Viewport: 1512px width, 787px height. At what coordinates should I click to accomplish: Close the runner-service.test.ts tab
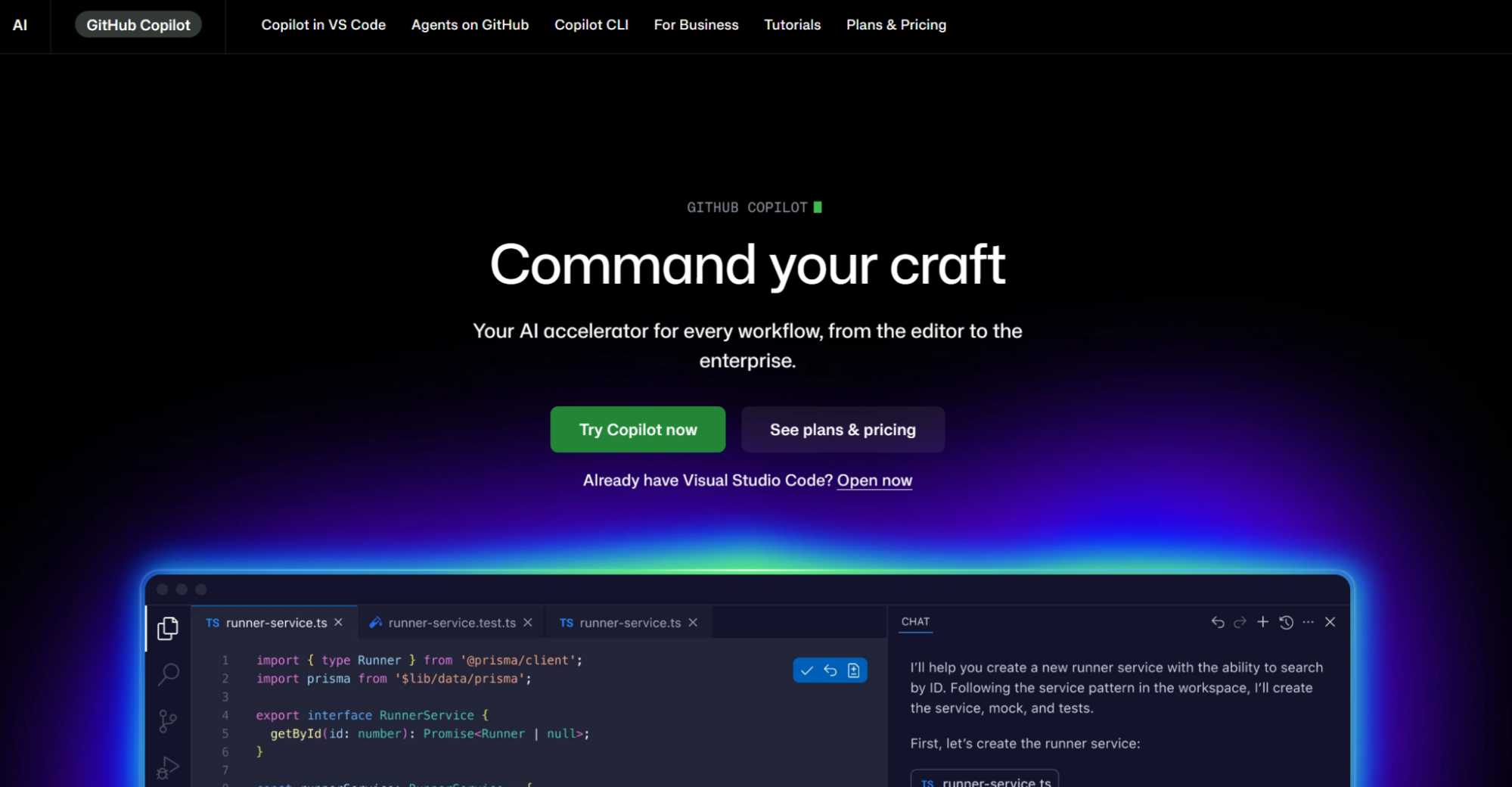(528, 622)
